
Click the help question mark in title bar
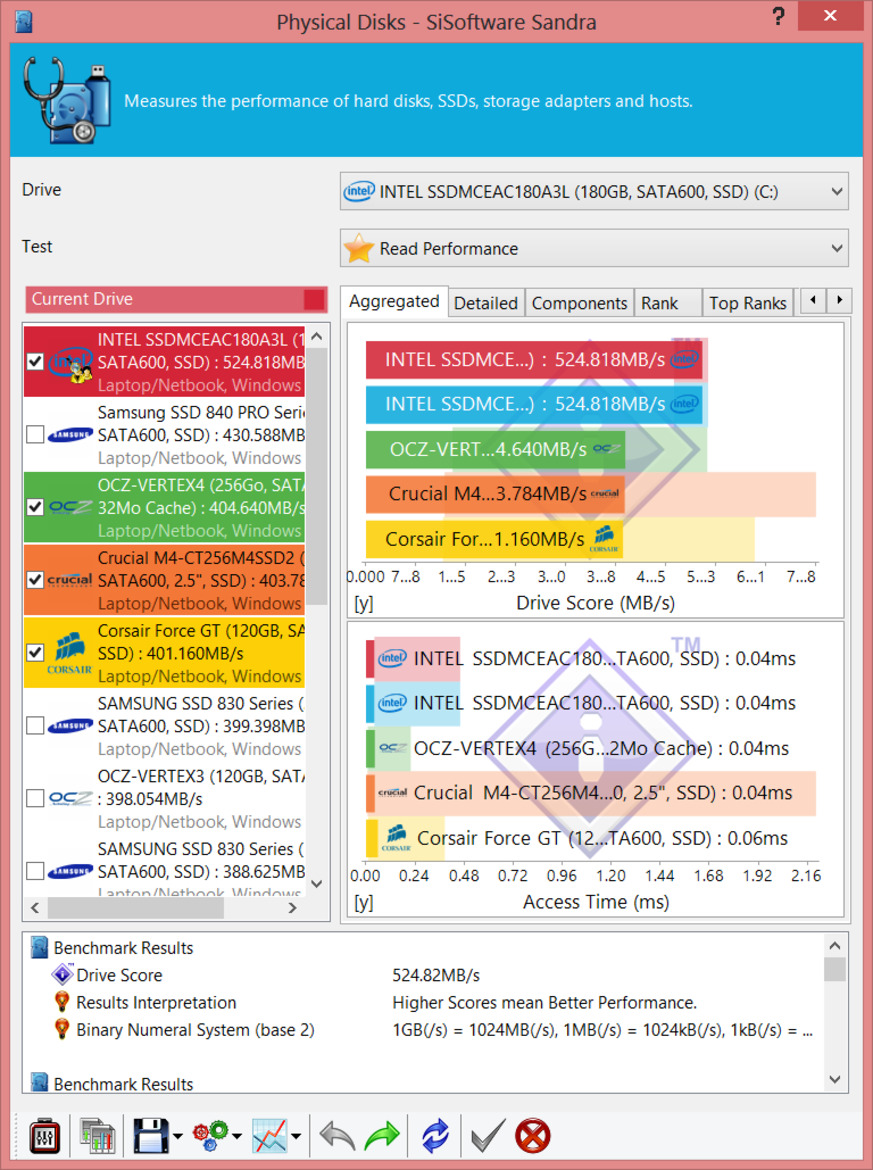(x=778, y=16)
